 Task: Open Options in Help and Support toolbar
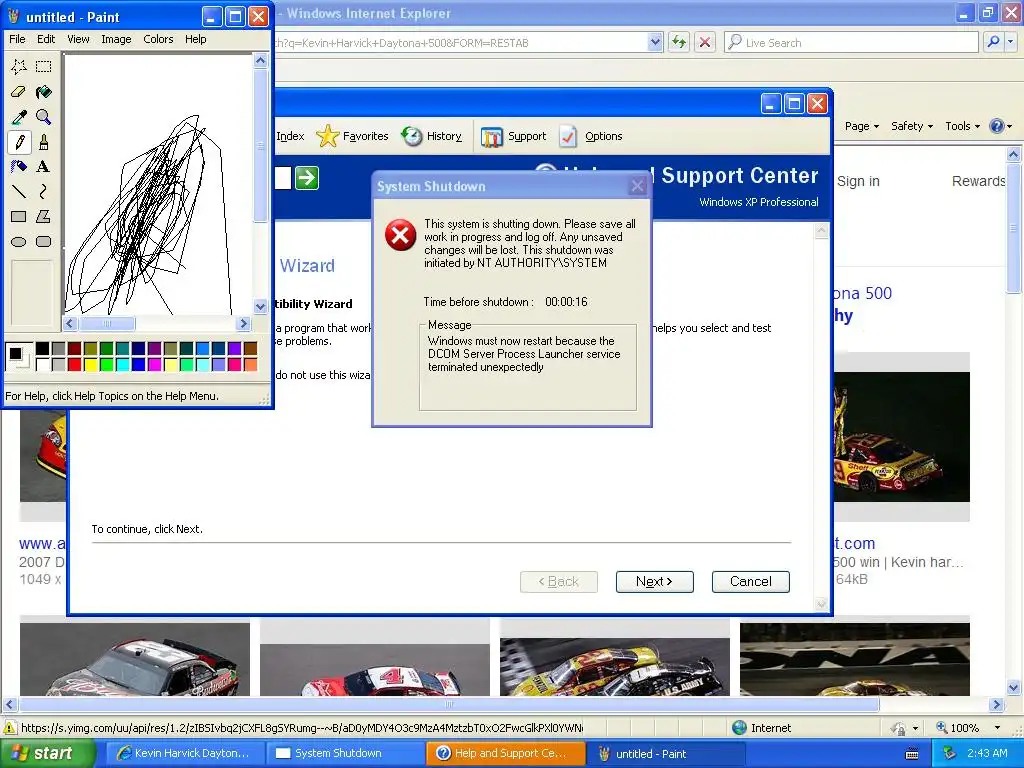click(x=590, y=136)
